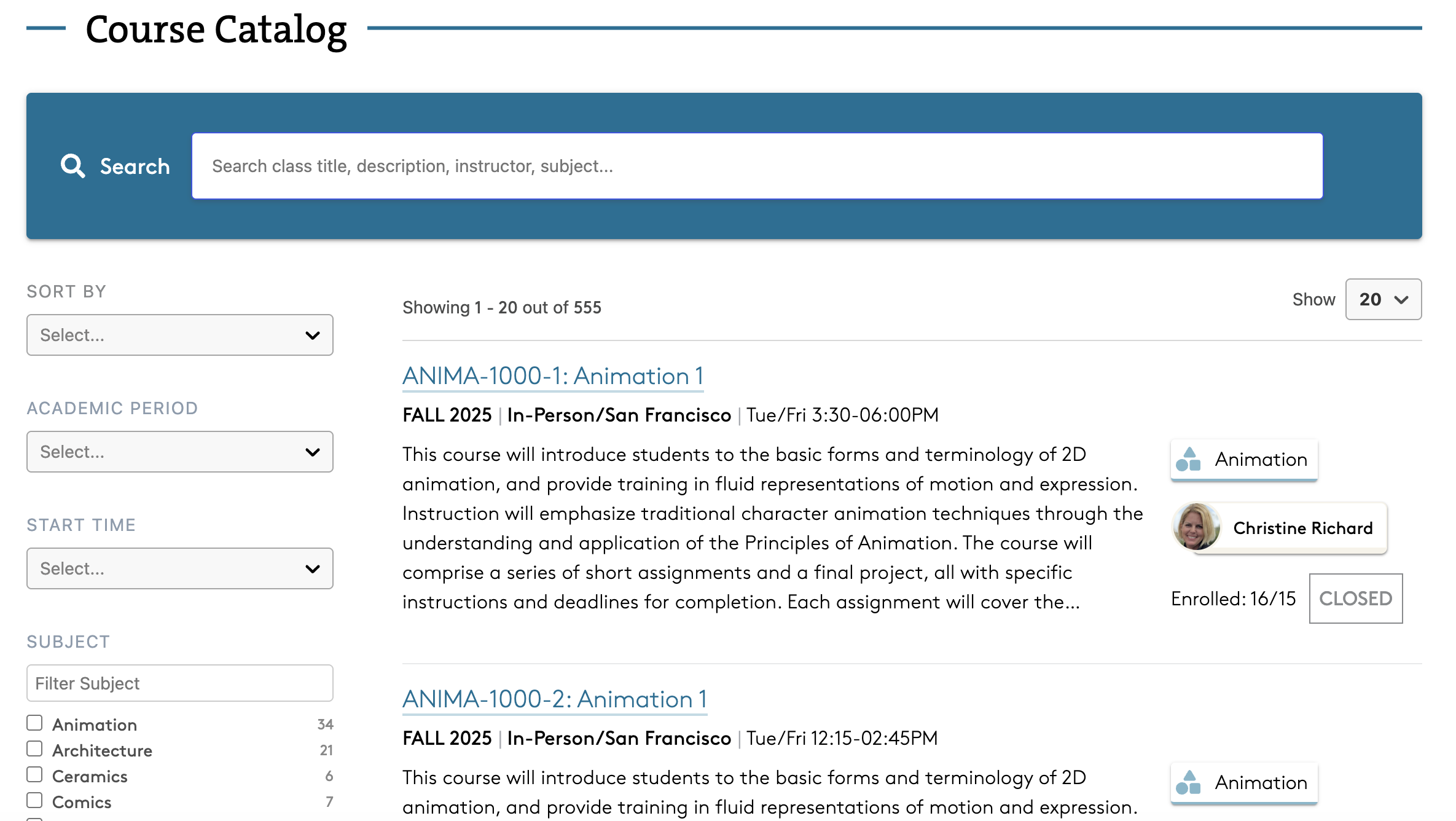Click the search magnifying glass icon

pyautogui.click(x=72, y=166)
